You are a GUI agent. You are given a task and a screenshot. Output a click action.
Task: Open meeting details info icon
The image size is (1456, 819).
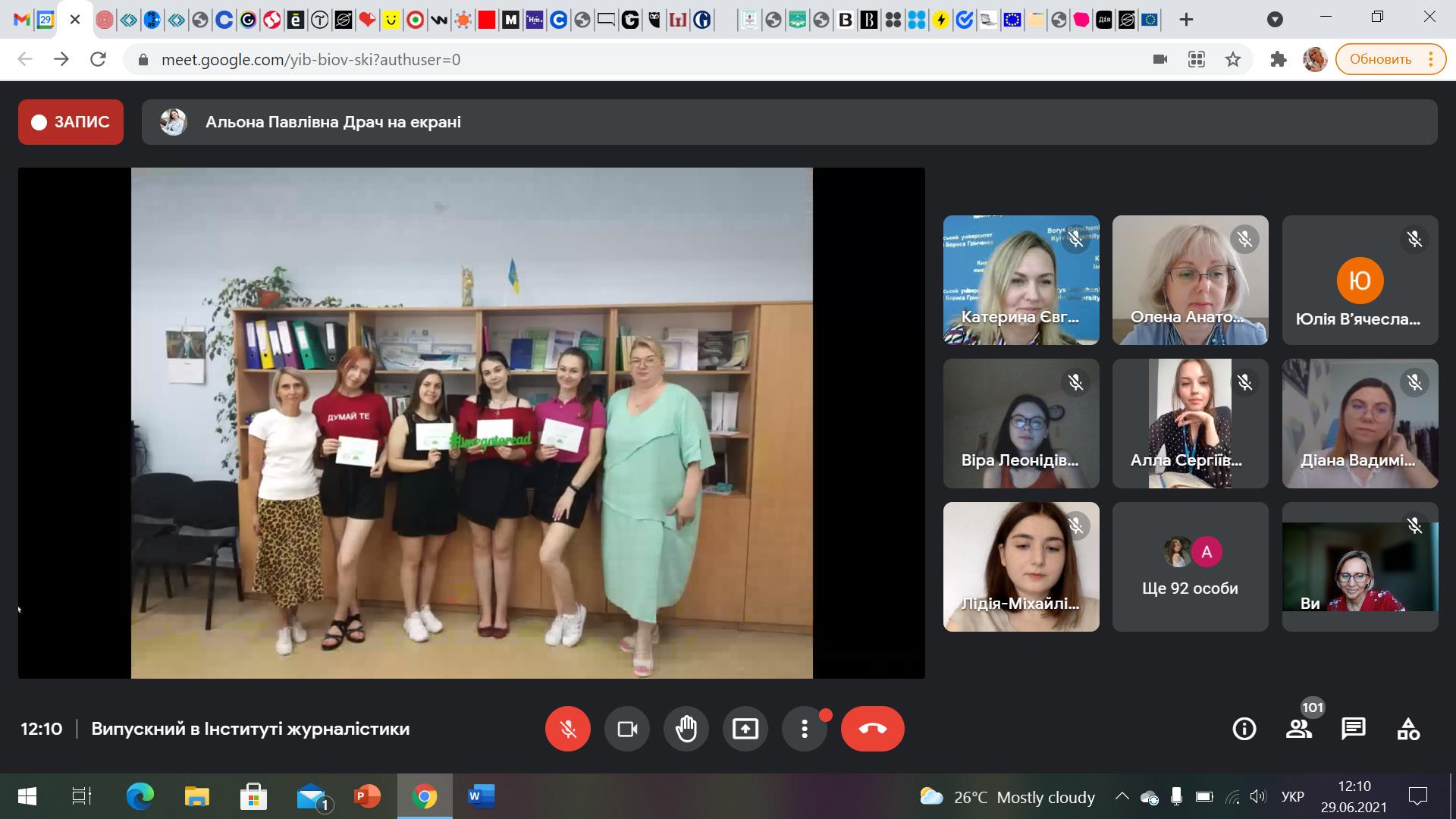click(x=1244, y=729)
